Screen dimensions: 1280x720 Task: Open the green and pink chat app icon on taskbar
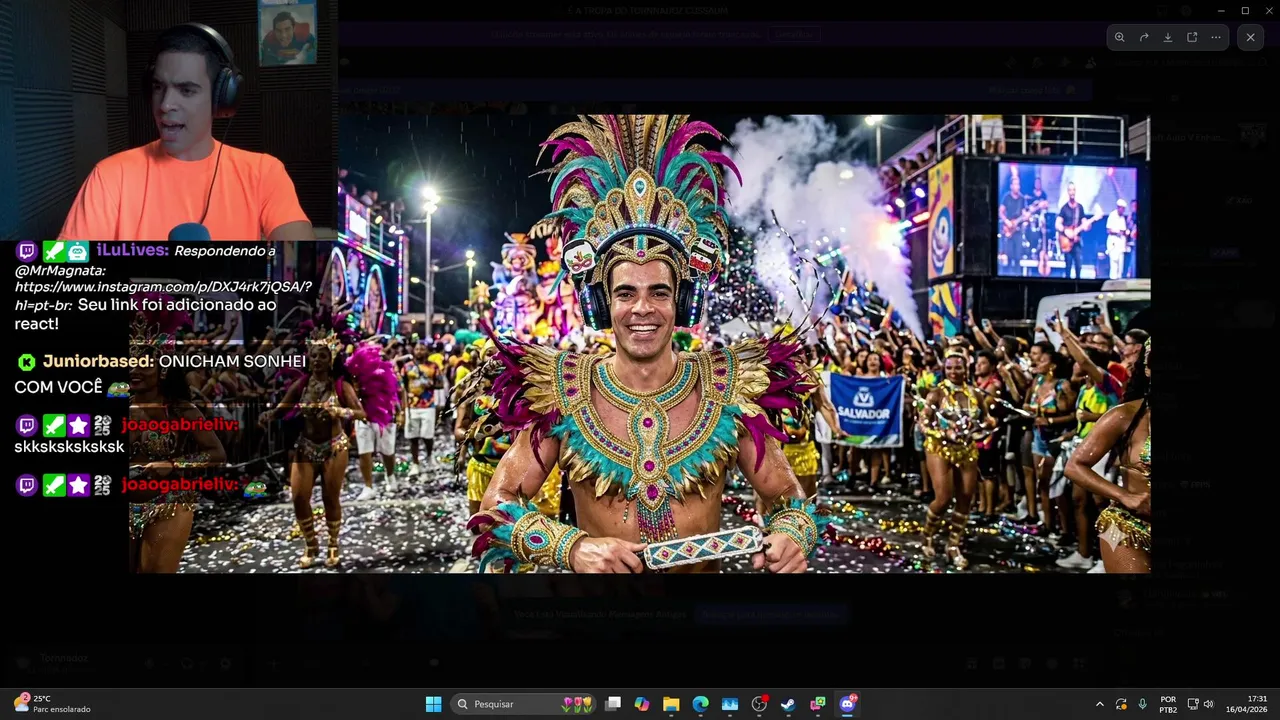(x=818, y=704)
